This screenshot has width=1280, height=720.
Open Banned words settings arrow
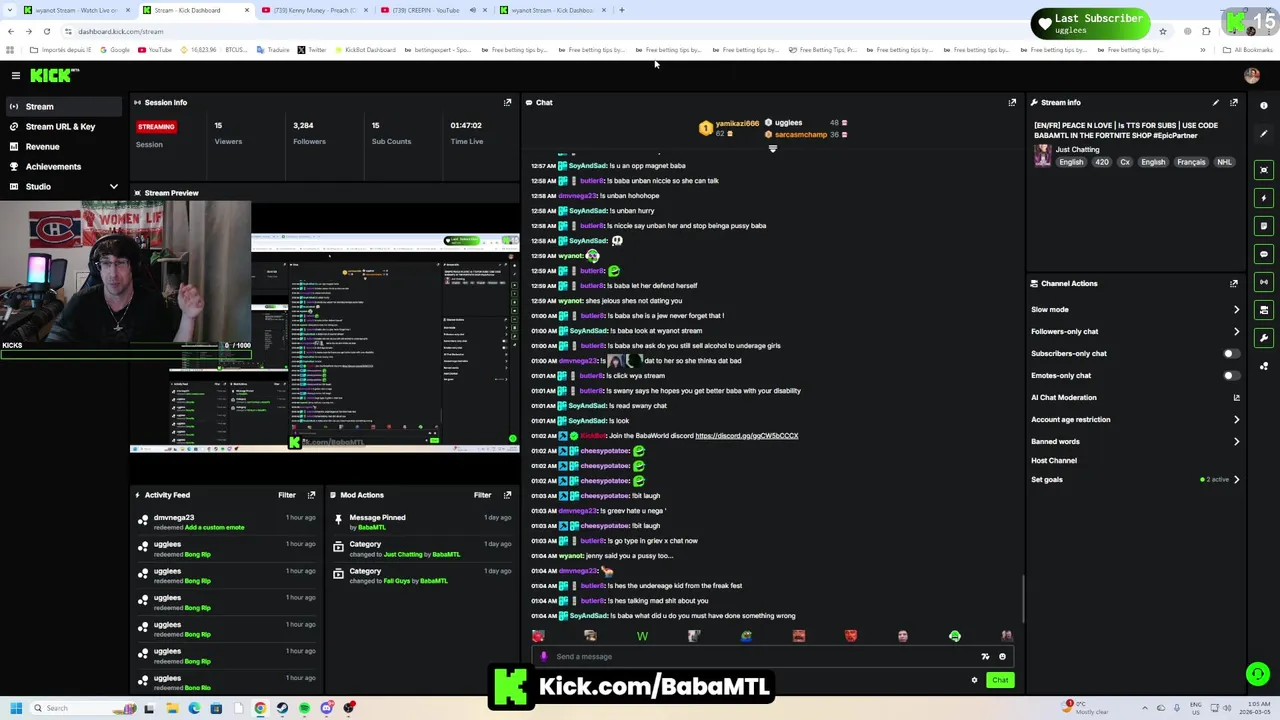click(x=1236, y=442)
